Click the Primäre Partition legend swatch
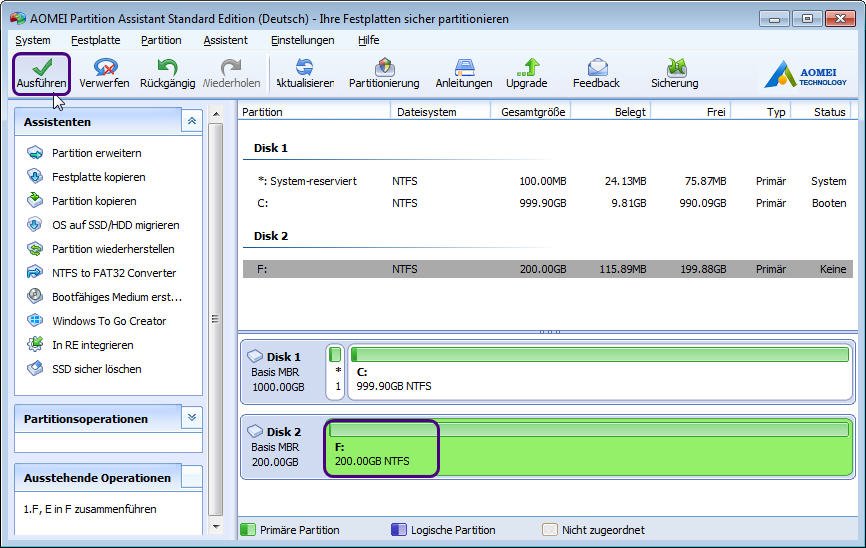The height and width of the screenshot is (548, 866). [248, 530]
